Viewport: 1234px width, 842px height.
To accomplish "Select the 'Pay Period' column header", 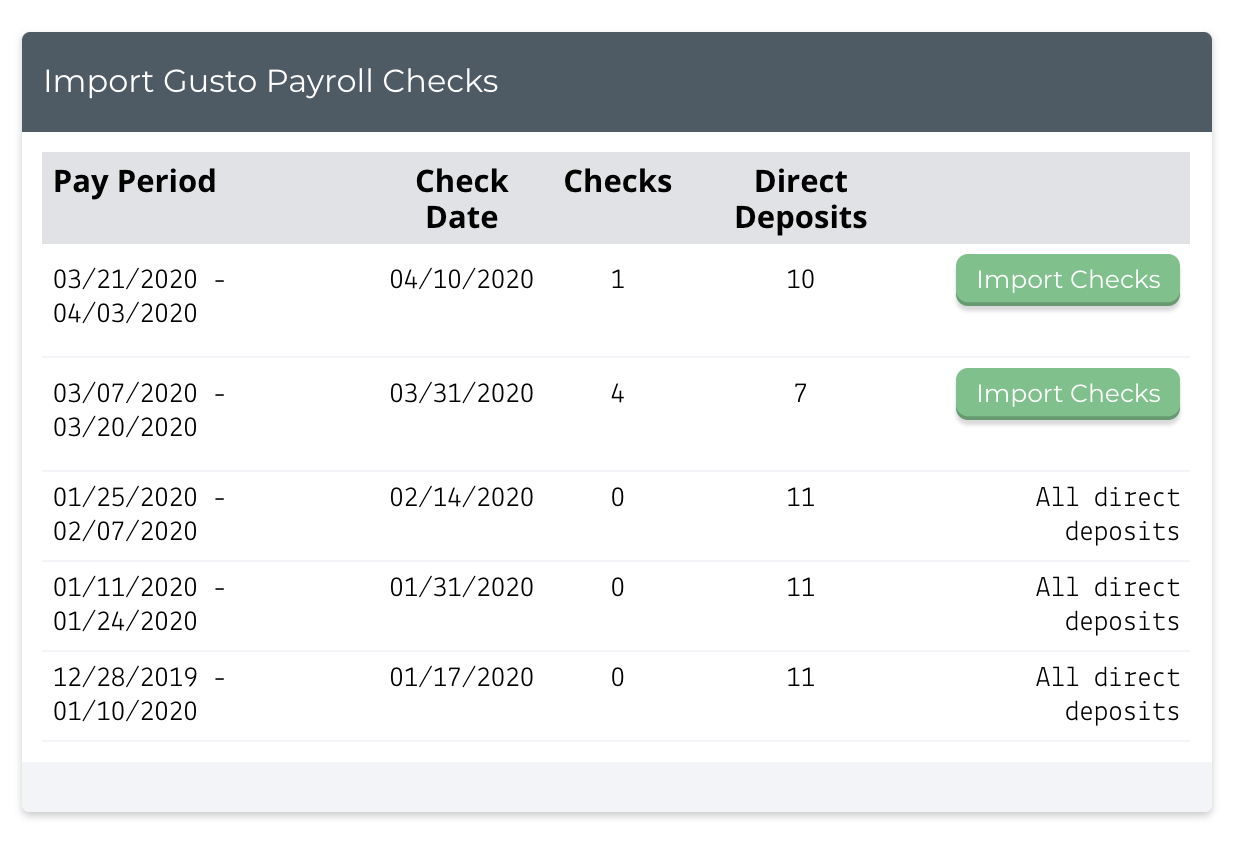I will click(135, 181).
